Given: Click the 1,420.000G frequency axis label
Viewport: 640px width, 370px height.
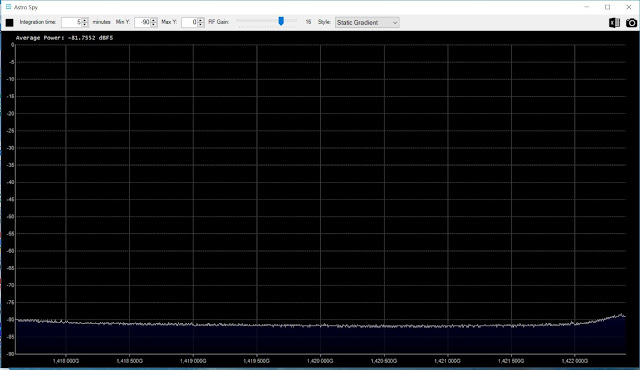Looking at the screenshot, I should pyautogui.click(x=320, y=361).
